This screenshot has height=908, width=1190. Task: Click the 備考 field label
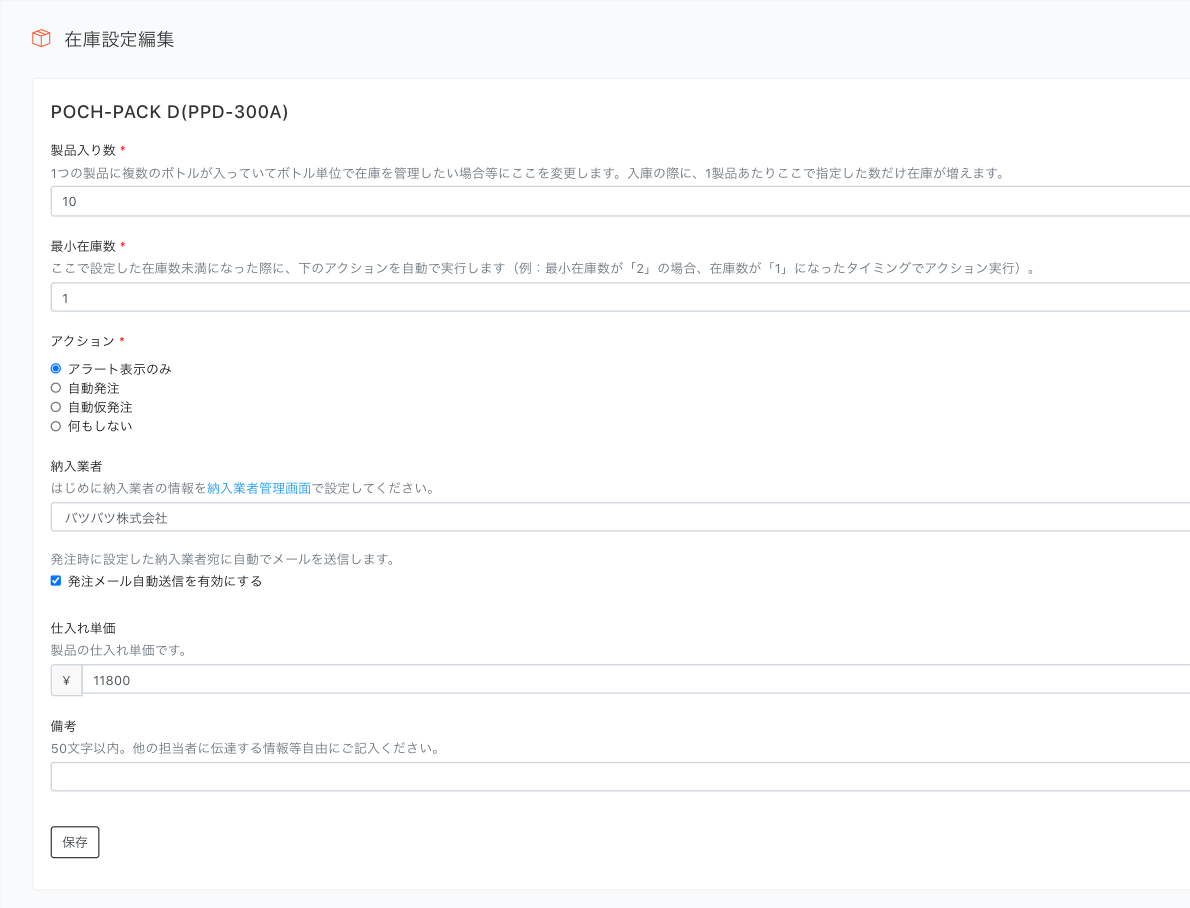click(64, 726)
